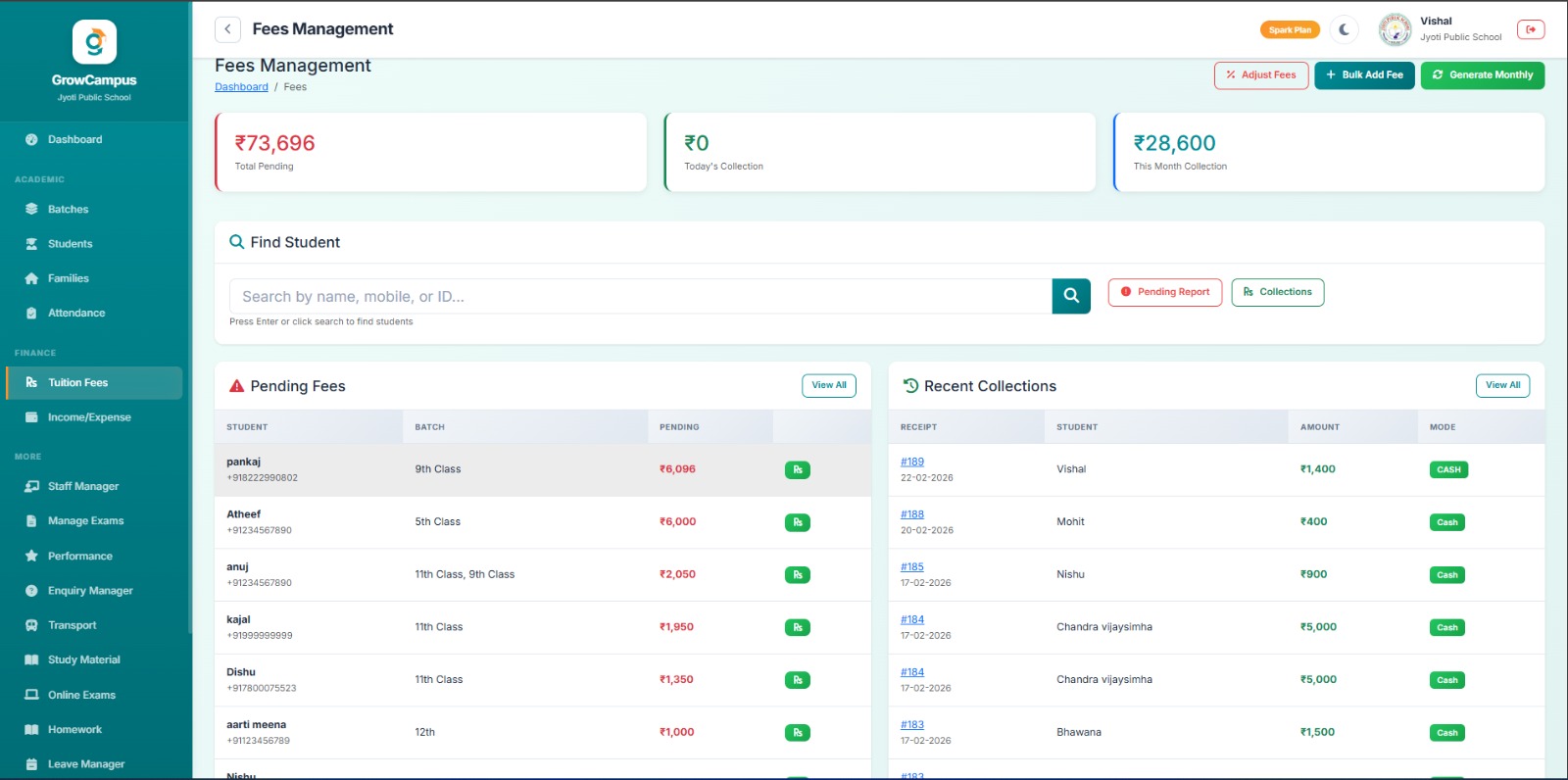Open the Pending Report
This screenshot has width=1568, height=780.
(x=1164, y=292)
